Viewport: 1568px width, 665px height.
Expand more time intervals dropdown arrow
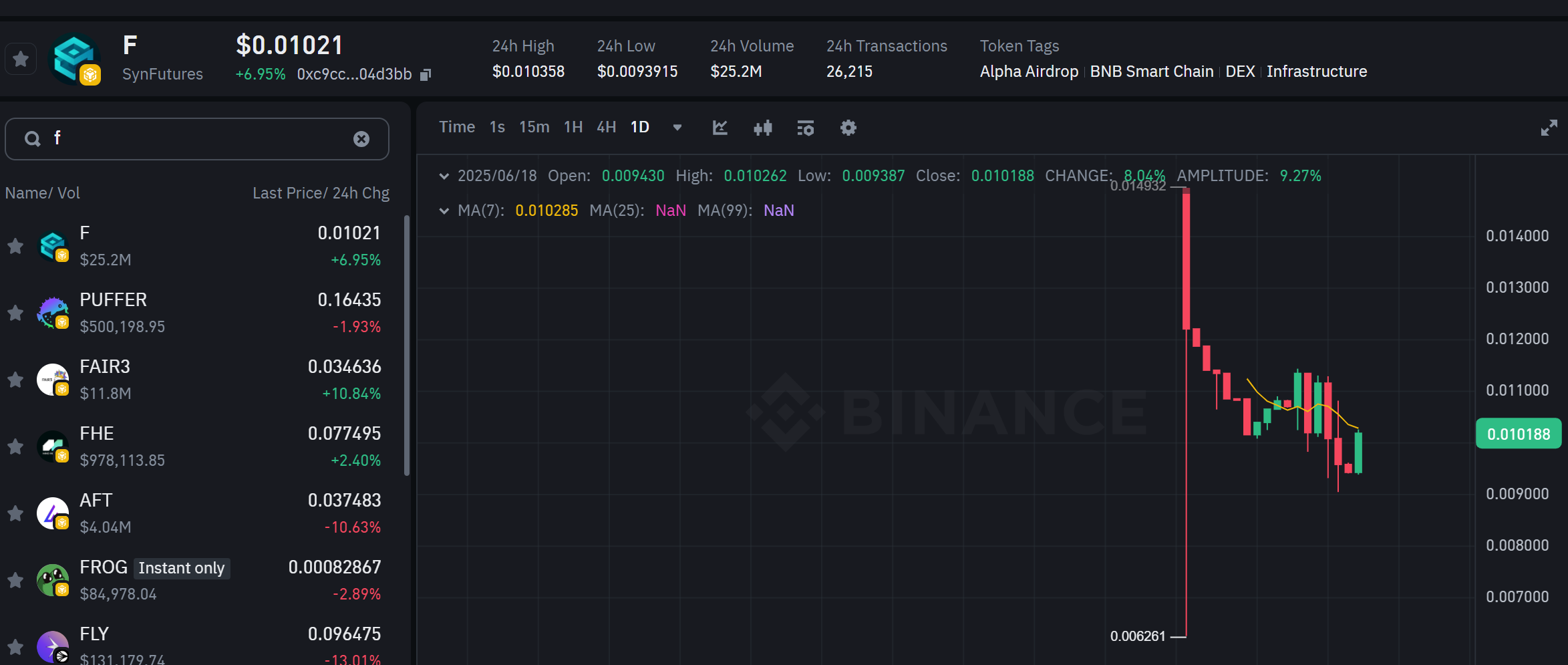(677, 128)
